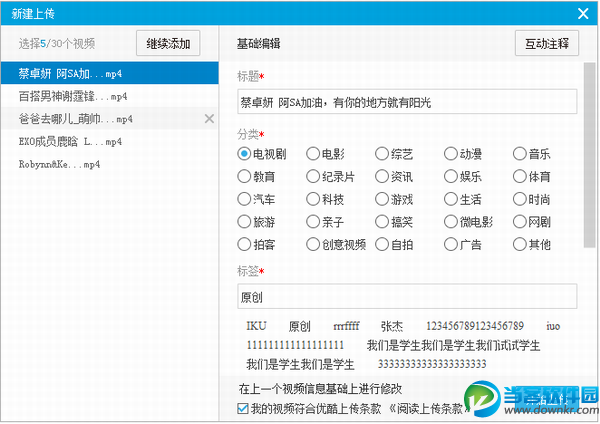Add the tag 我们是学生我们是学生我们试试学生
This screenshot has height=424, width=600.
click(x=453, y=345)
